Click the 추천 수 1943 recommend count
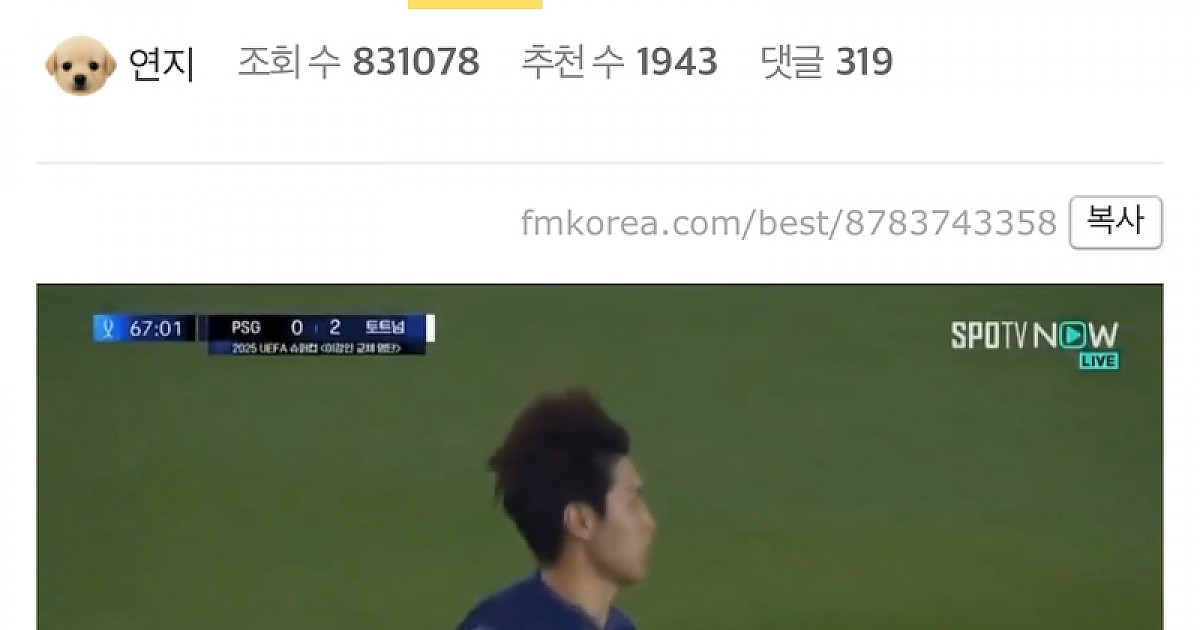The width and height of the screenshot is (1200, 630). pos(619,63)
